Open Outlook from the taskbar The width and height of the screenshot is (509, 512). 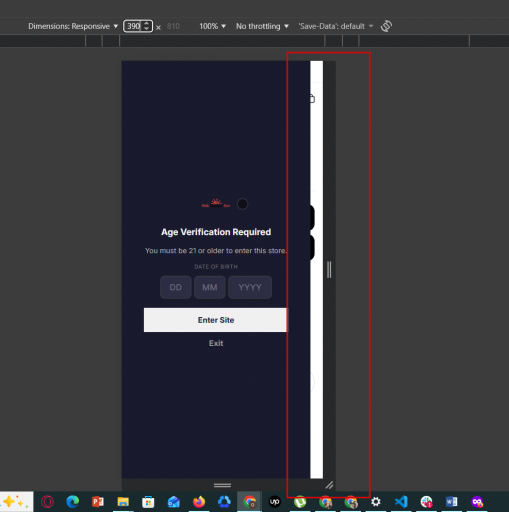tap(174, 502)
